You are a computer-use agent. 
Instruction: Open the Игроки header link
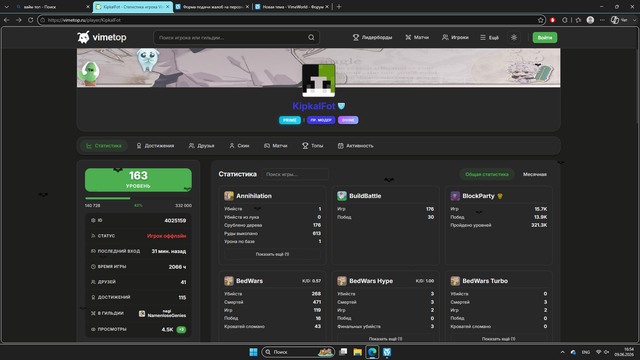pyautogui.click(x=455, y=37)
